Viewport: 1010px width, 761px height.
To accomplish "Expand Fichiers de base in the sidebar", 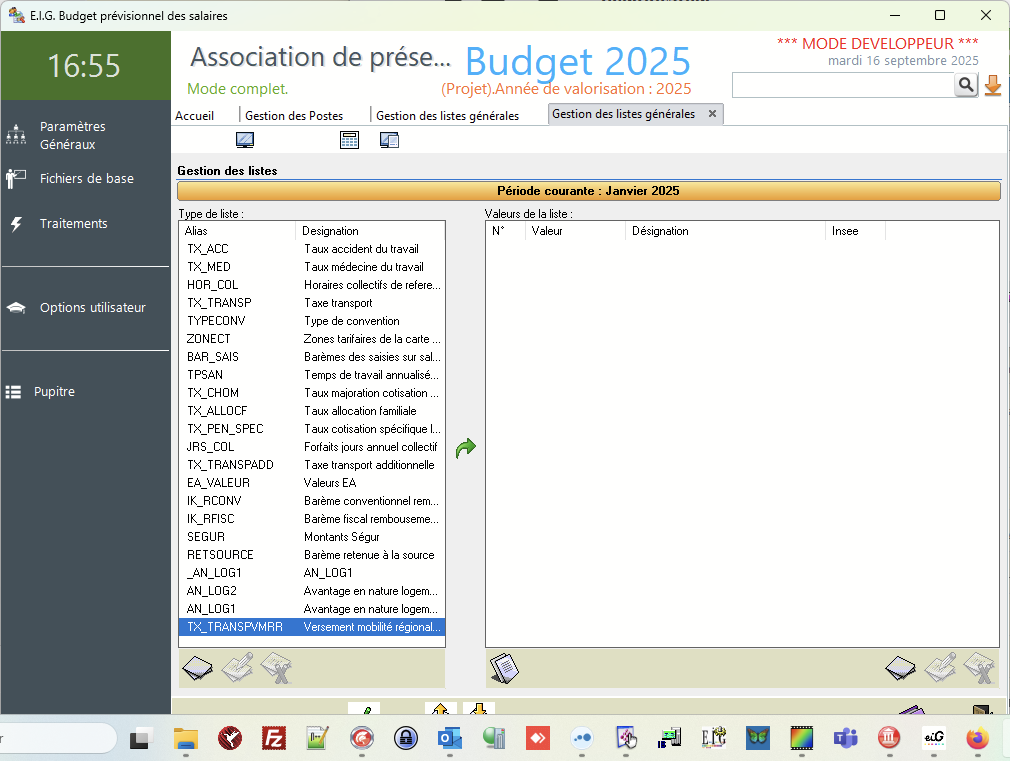I will [86, 179].
